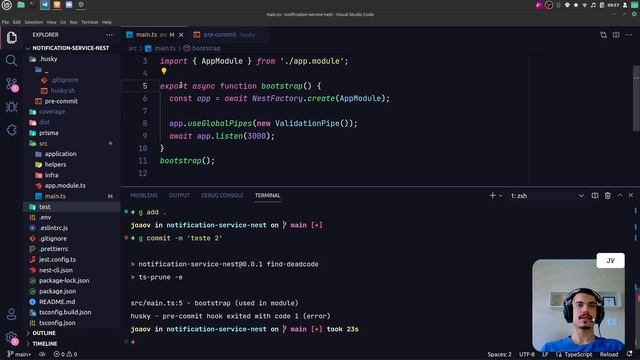Open the Run and Debug view
The width and height of the screenshot is (640, 360).
coord(11,107)
